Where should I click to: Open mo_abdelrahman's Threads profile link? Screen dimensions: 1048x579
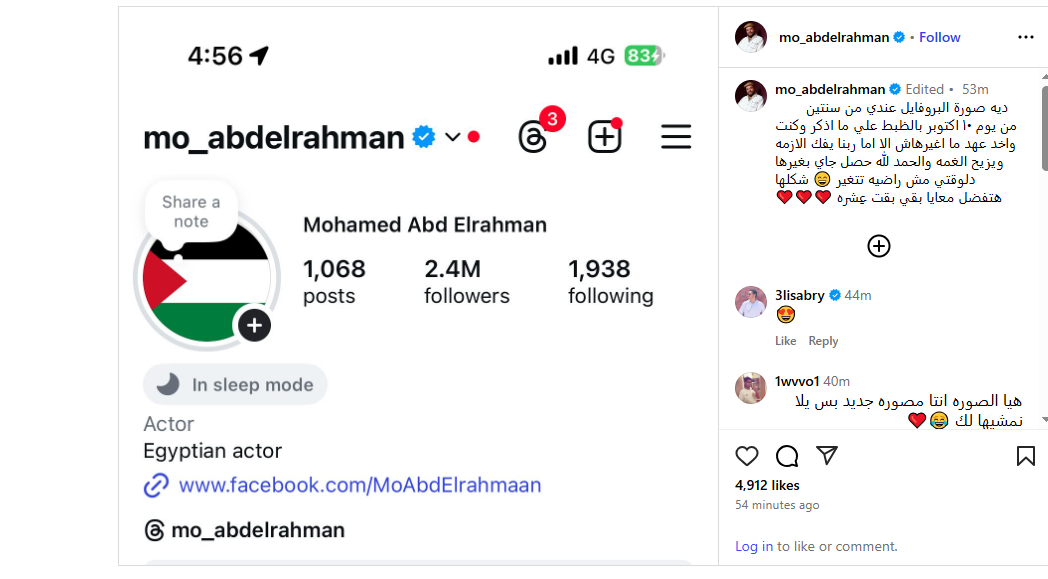tap(258, 529)
